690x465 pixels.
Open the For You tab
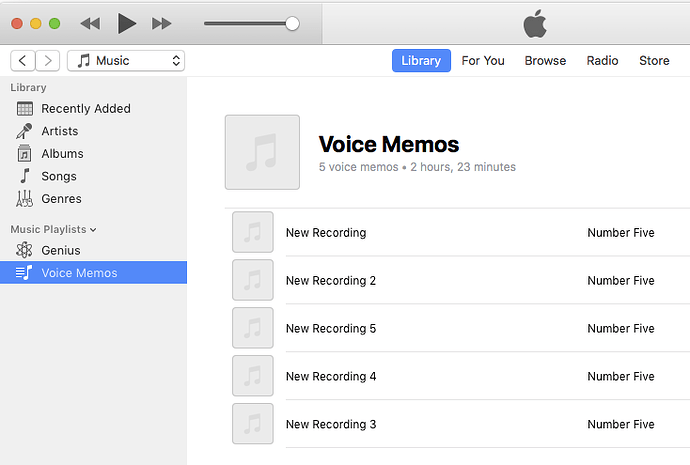coord(483,60)
